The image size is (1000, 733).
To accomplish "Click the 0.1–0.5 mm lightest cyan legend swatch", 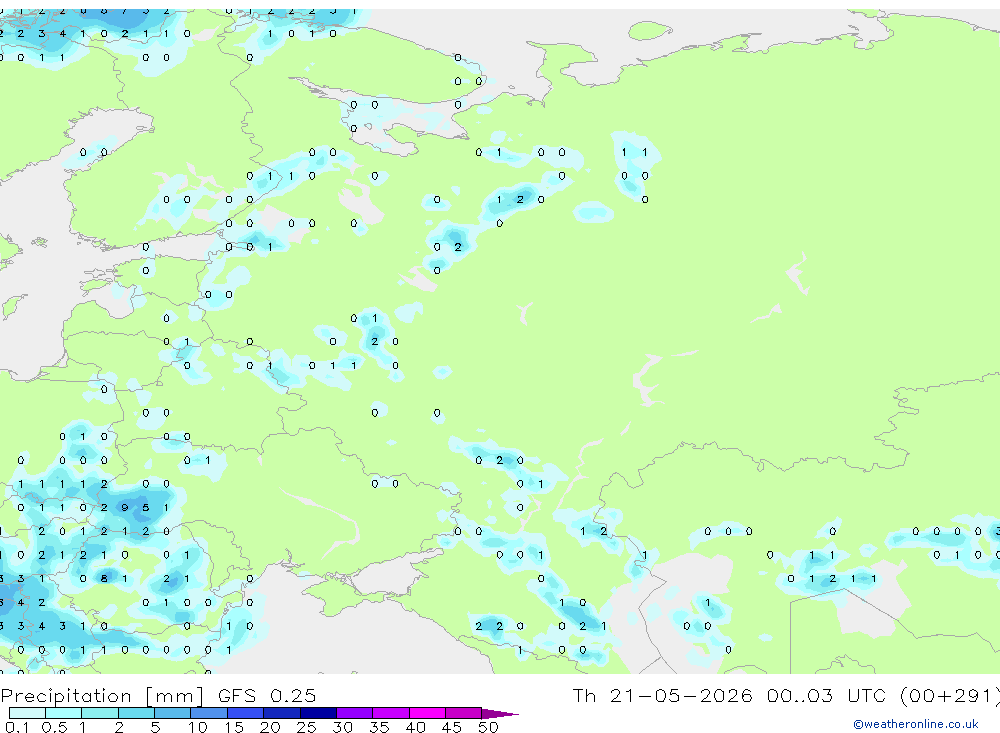I will 27,713.
